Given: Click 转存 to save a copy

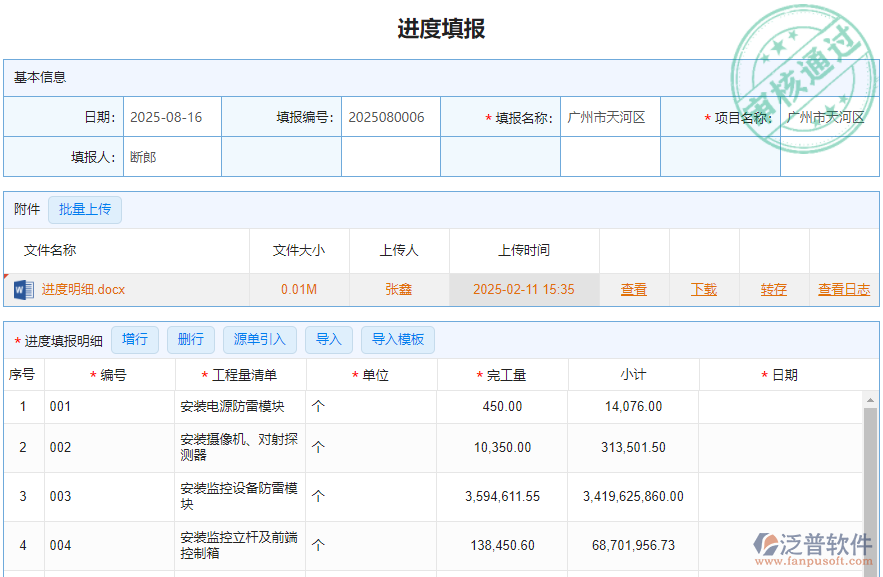Looking at the screenshot, I should coord(772,289).
